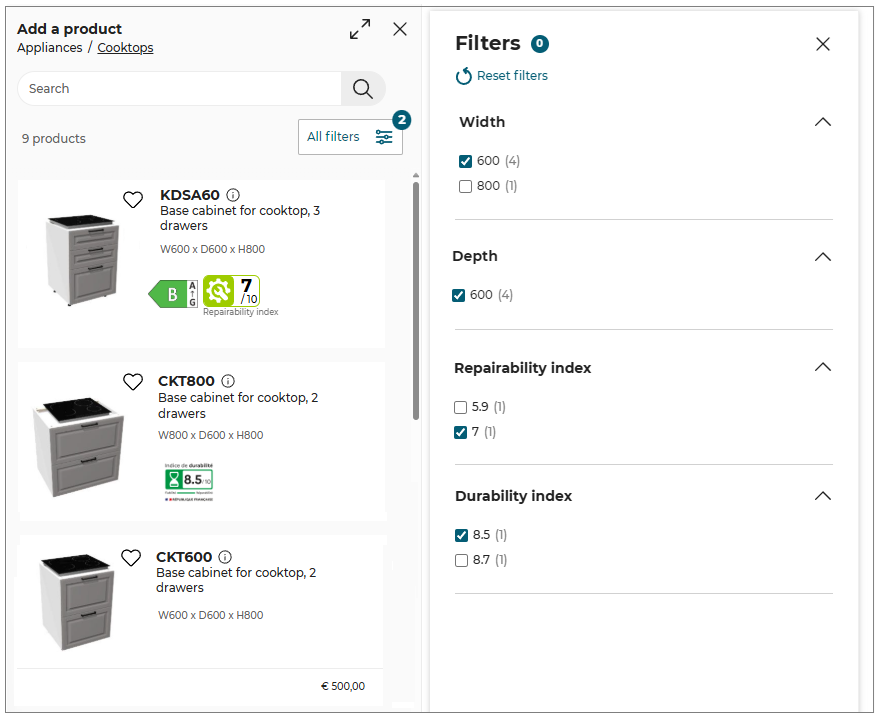The width and height of the screenshot is (885, 720).
Task: Open the All filters panel icon
Action: pos(383,137)
